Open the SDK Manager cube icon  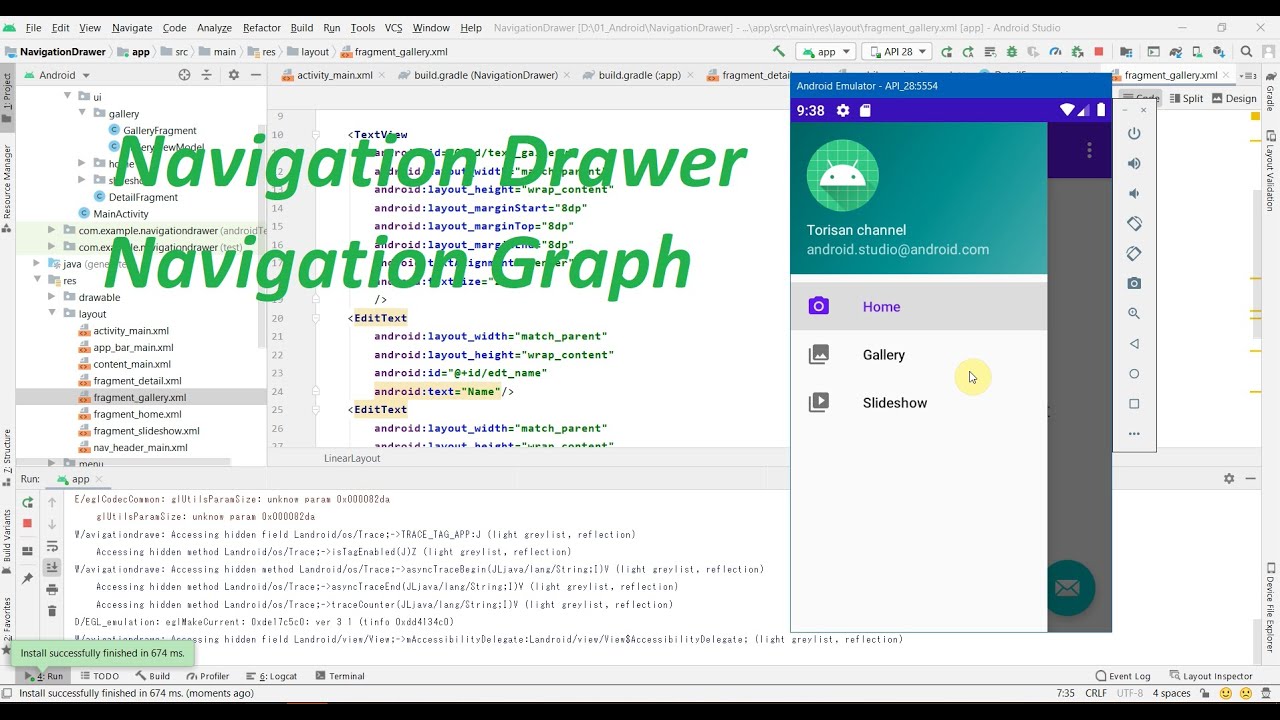1220,52
